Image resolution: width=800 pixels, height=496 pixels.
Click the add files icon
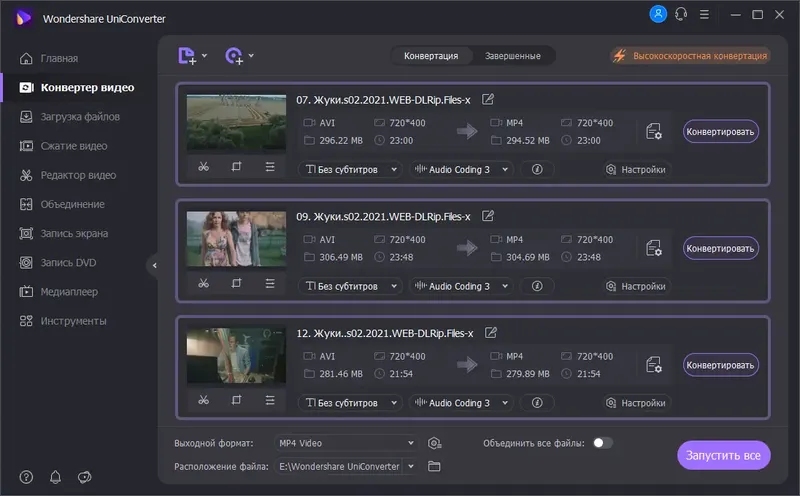point(187,56)
